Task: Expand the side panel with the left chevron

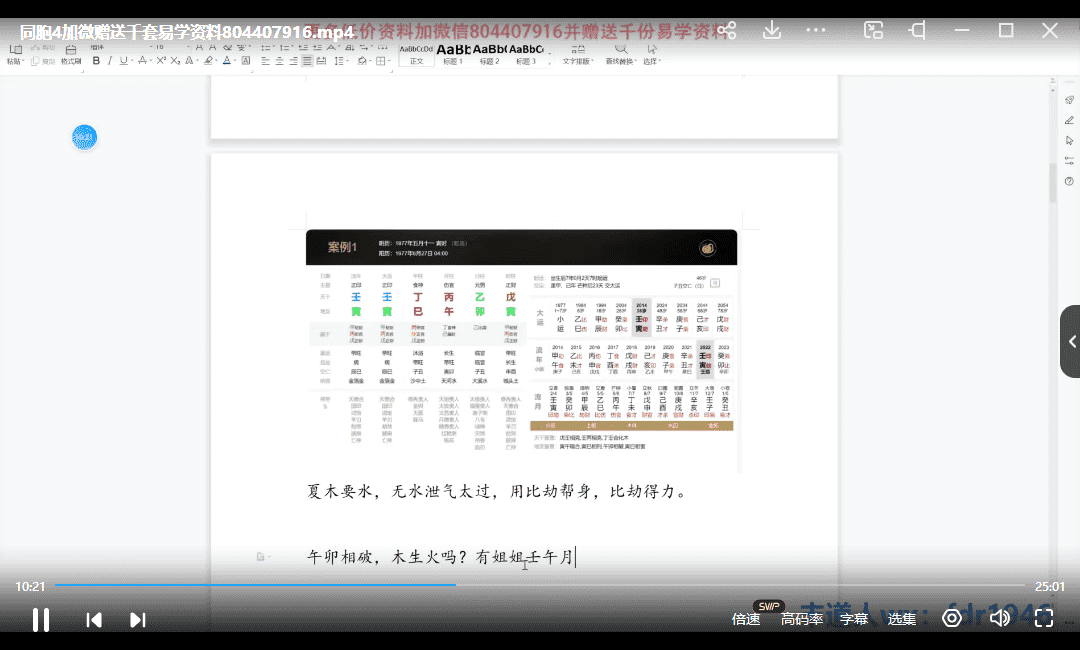Action: click(1071, 342)
